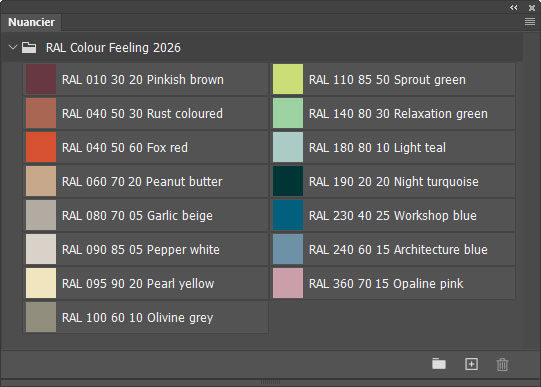Close the swatches panel

(x=532, y=8)
